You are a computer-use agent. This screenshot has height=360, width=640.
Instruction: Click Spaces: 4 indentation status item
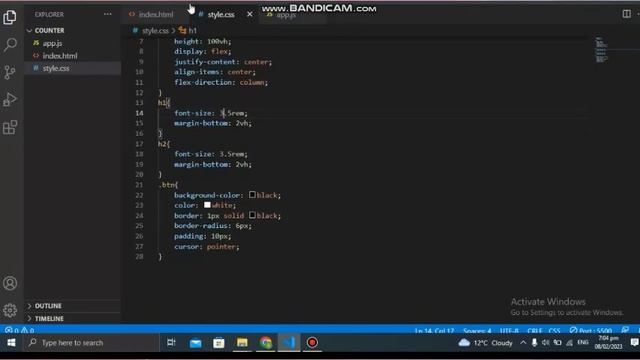pos(477,331)
